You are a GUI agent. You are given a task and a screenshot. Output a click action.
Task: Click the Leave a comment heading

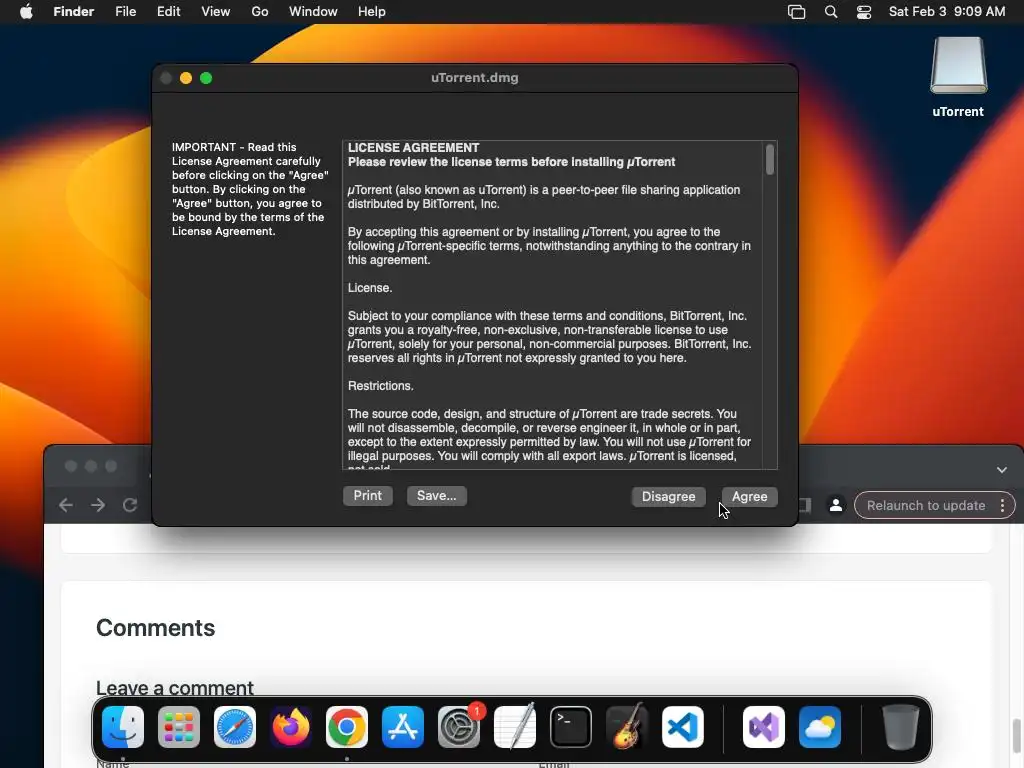click(x=174, y=688)
